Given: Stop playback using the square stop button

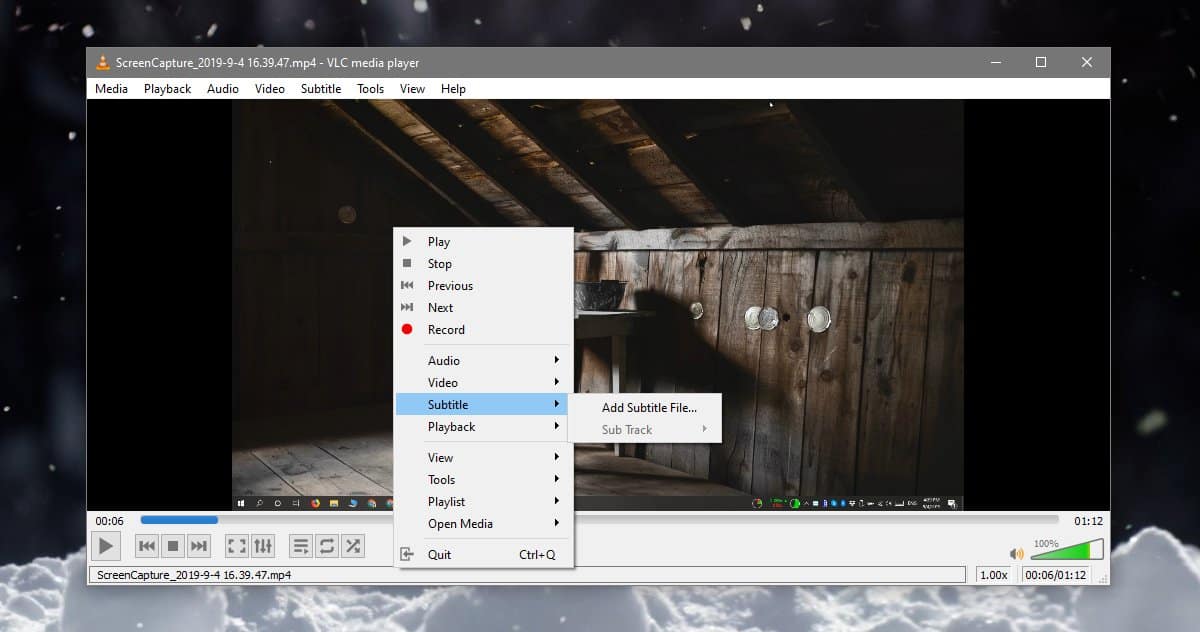Looking at the screenshot, I should click(172, 546).
